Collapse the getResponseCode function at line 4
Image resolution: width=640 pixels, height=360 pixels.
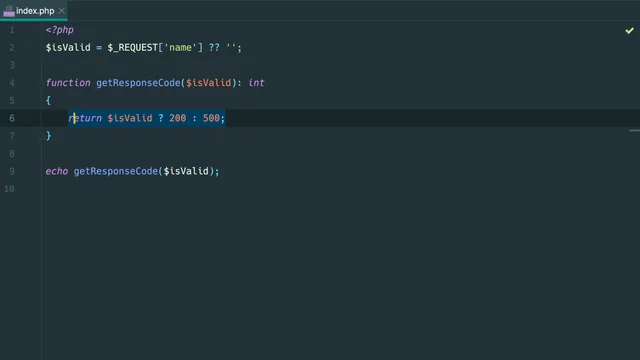click(x=41, y=83)
